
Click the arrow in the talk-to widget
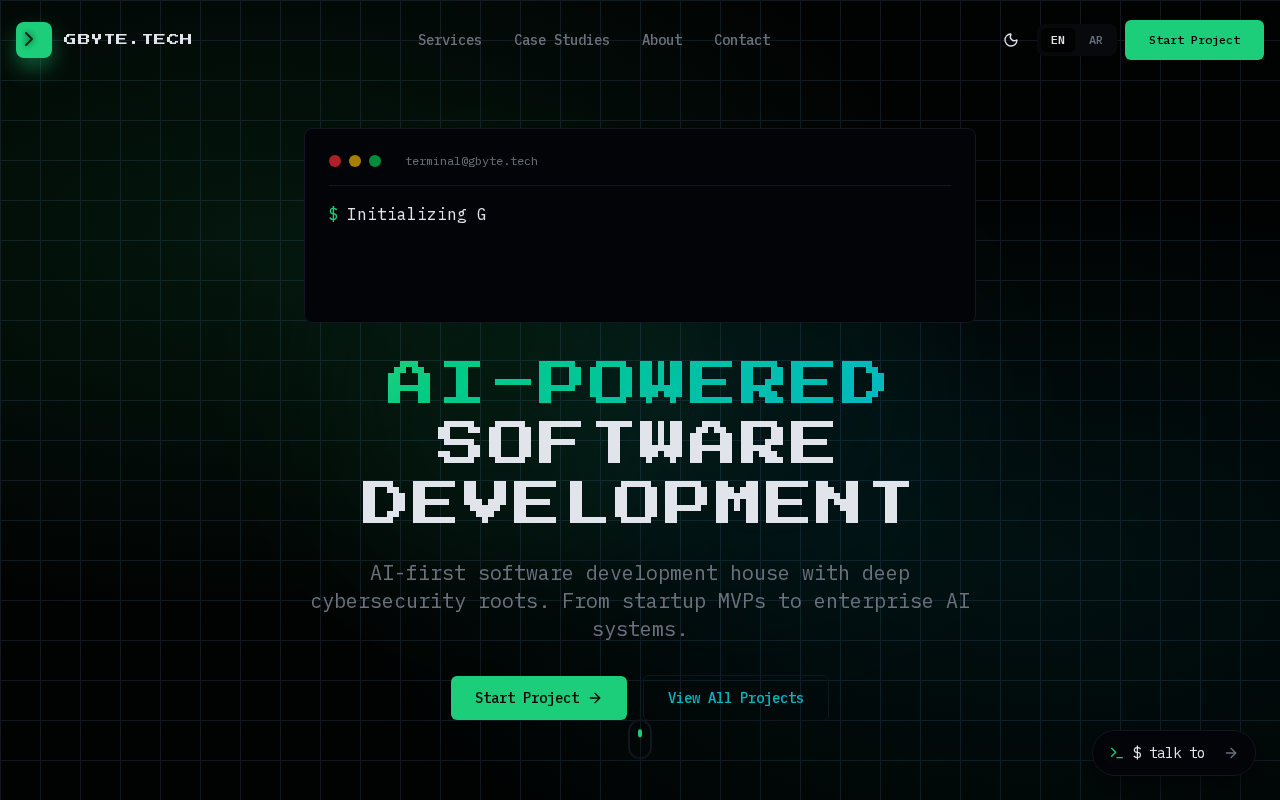[1231, 753]
